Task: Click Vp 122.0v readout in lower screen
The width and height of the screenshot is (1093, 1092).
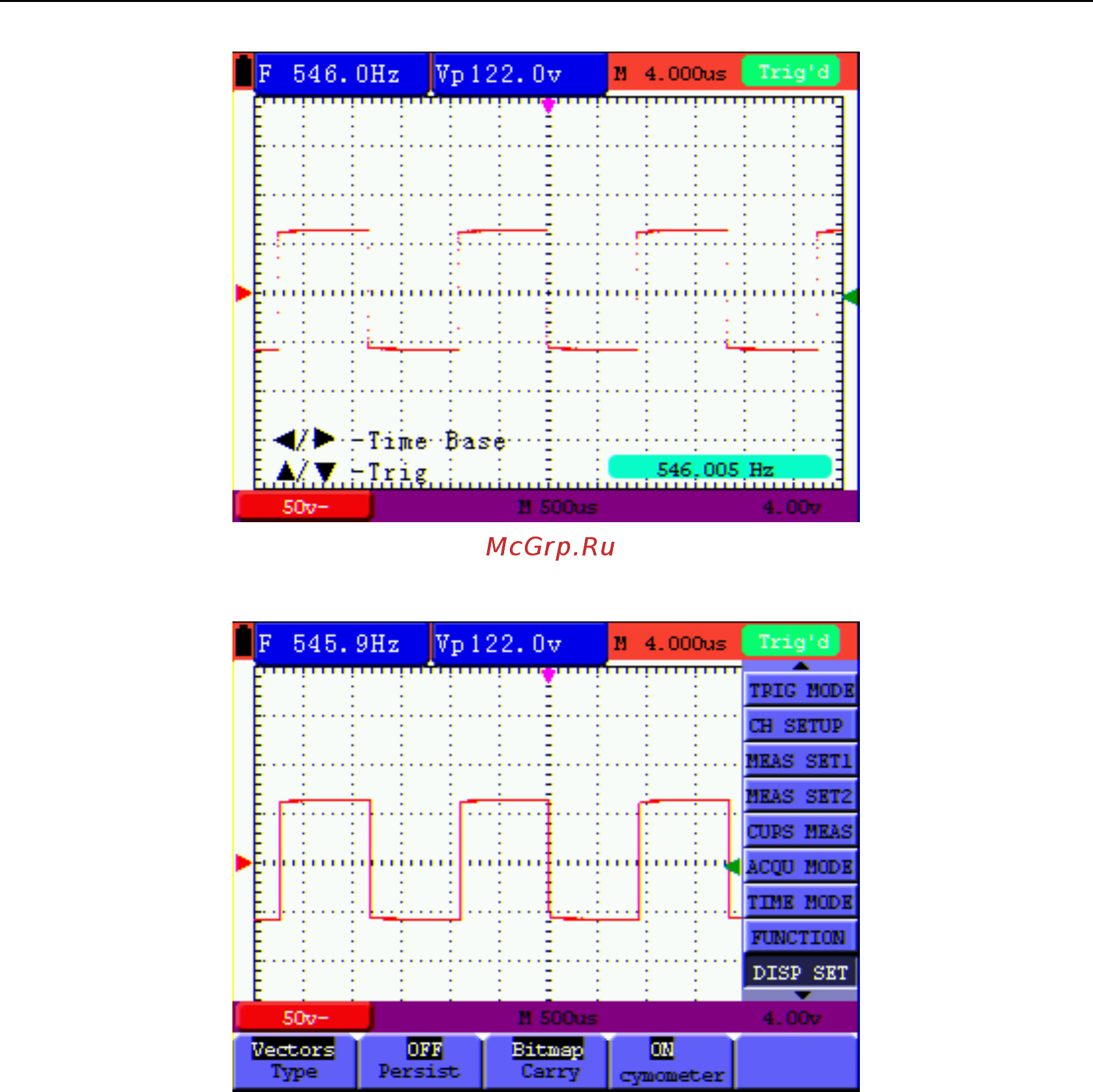Action: click(520, 644)
